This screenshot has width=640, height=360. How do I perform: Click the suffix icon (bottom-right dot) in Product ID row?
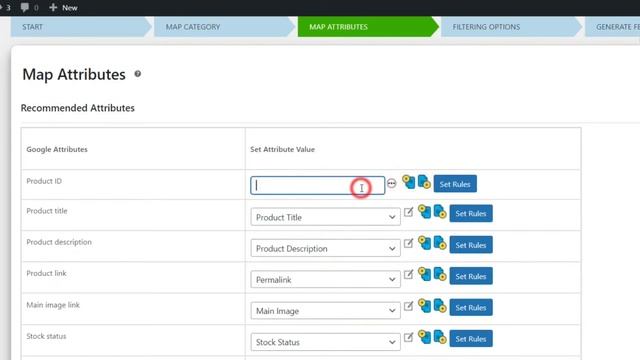[x=424, y=182]
